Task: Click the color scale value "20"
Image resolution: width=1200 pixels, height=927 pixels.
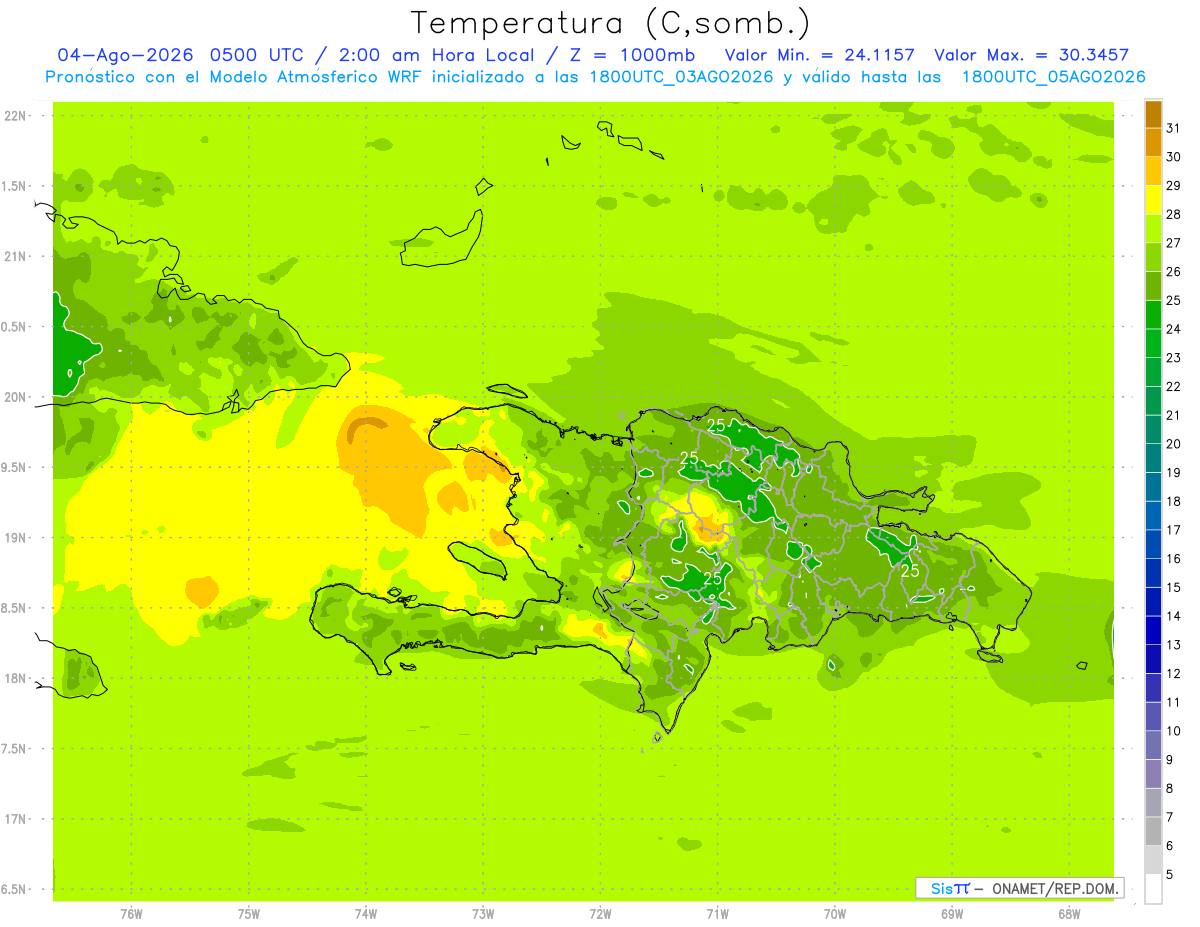Action: (1174, 444)
